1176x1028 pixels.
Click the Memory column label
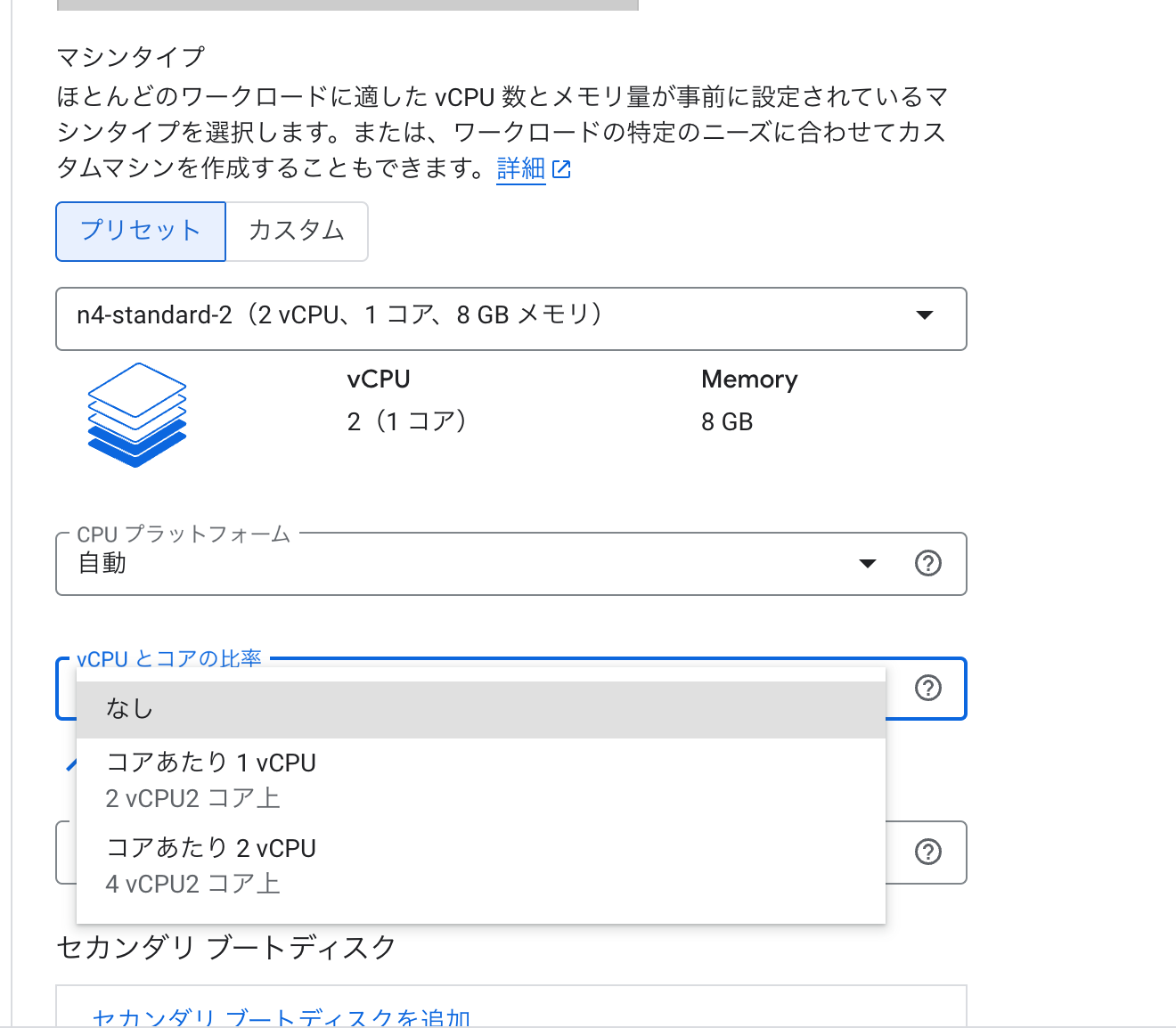click(x=749, y=379)
